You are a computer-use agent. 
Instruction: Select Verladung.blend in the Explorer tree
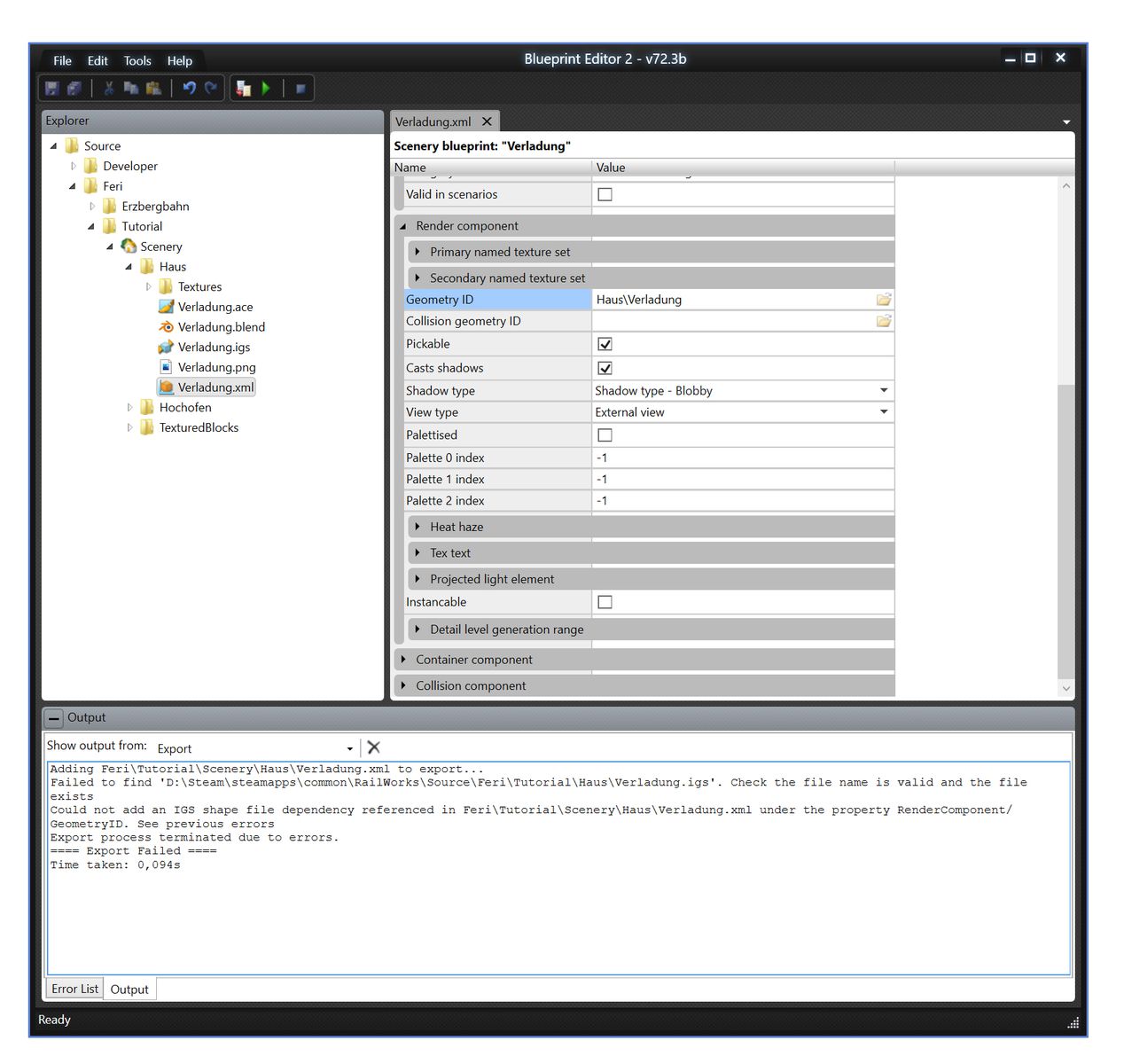tap(221, 327)
